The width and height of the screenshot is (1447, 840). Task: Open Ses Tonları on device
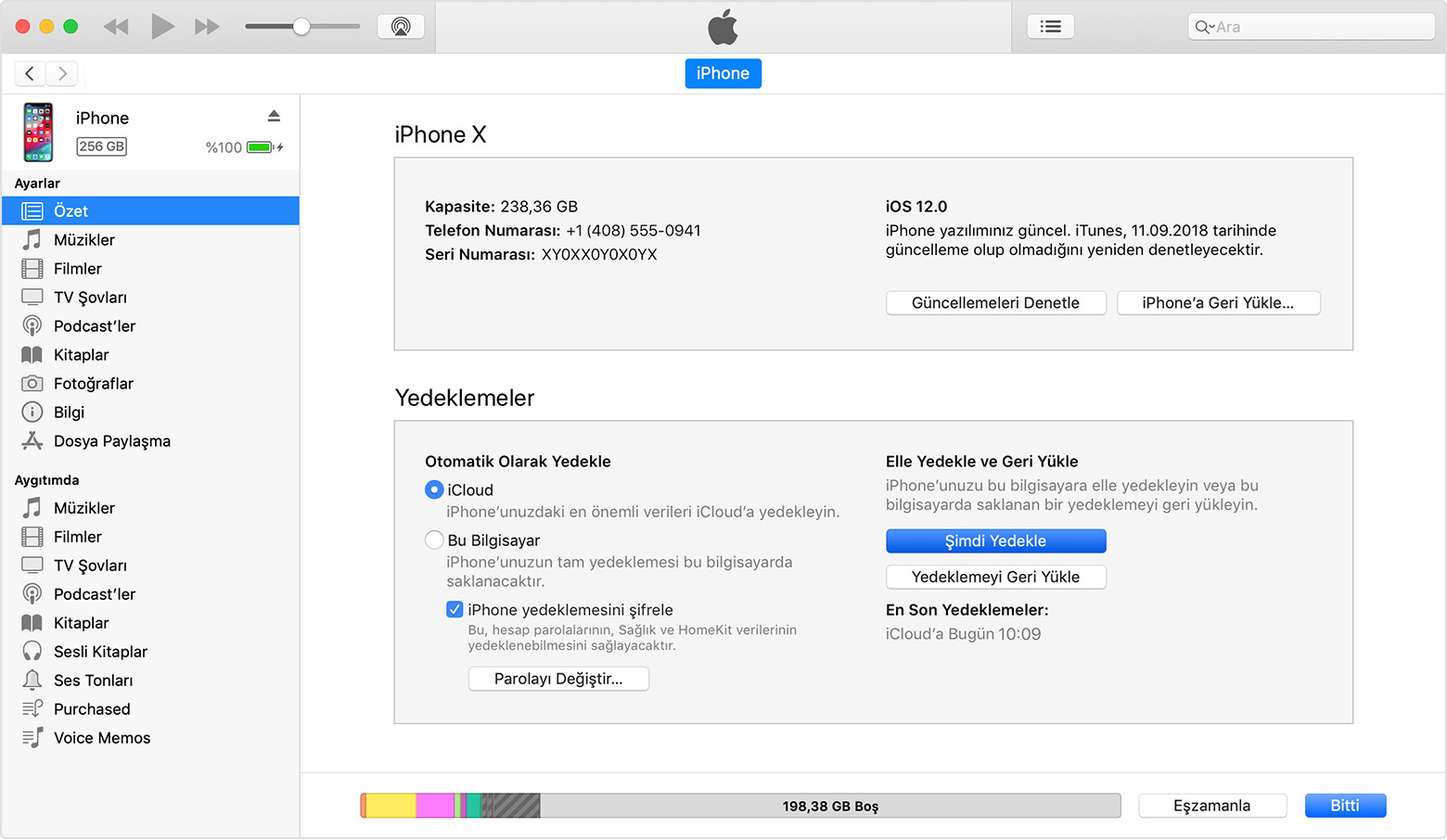[x=150, y=680]
